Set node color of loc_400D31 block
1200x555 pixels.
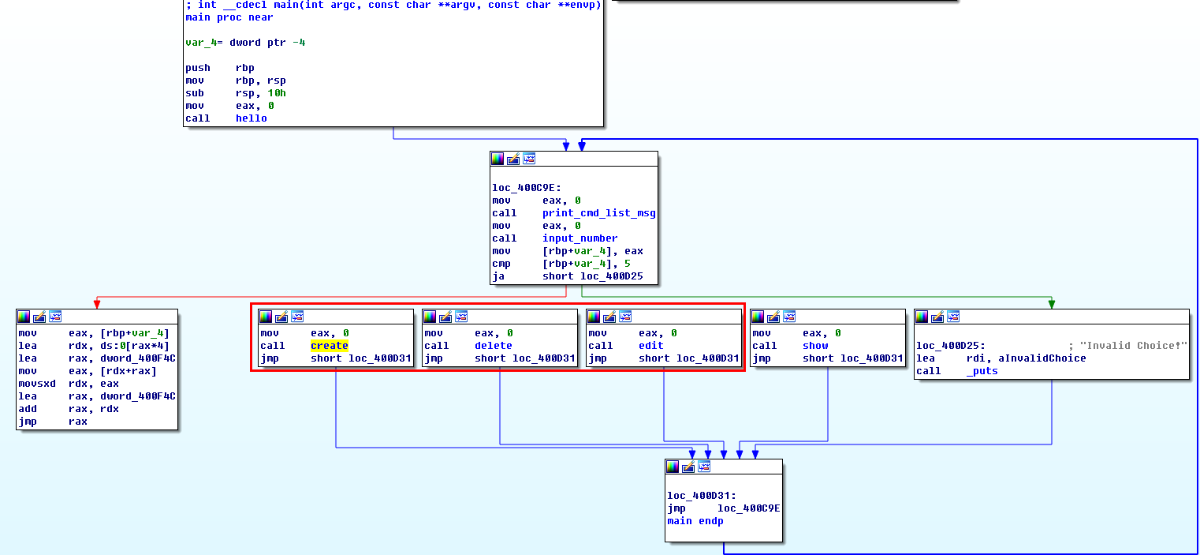point(673,467)
